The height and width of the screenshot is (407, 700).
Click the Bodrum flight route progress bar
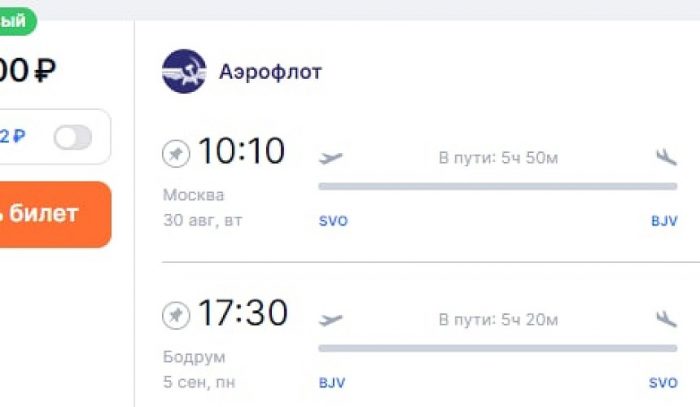pos(497,348)
